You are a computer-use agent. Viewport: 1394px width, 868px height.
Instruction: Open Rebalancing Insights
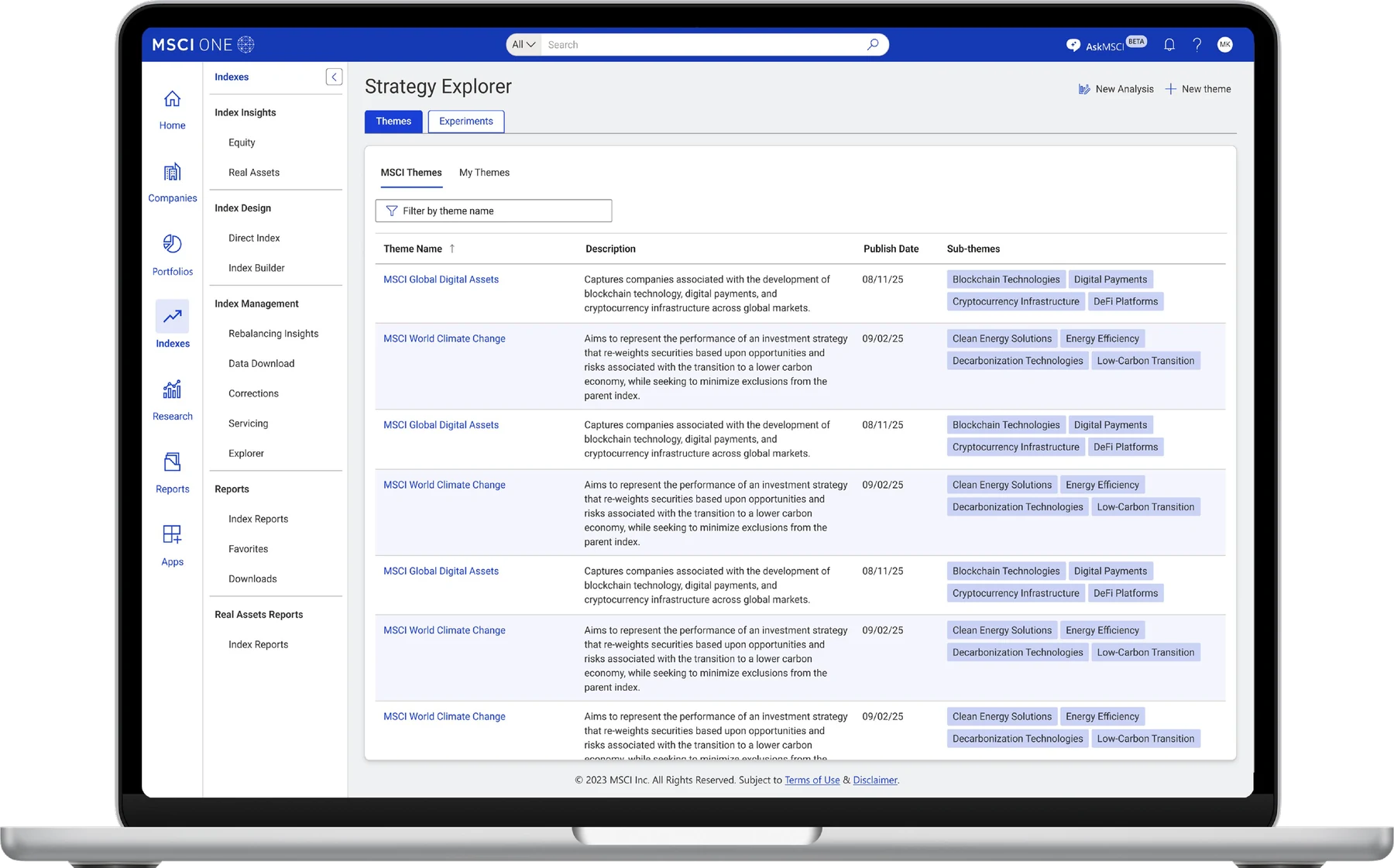[x=273, y=334]
